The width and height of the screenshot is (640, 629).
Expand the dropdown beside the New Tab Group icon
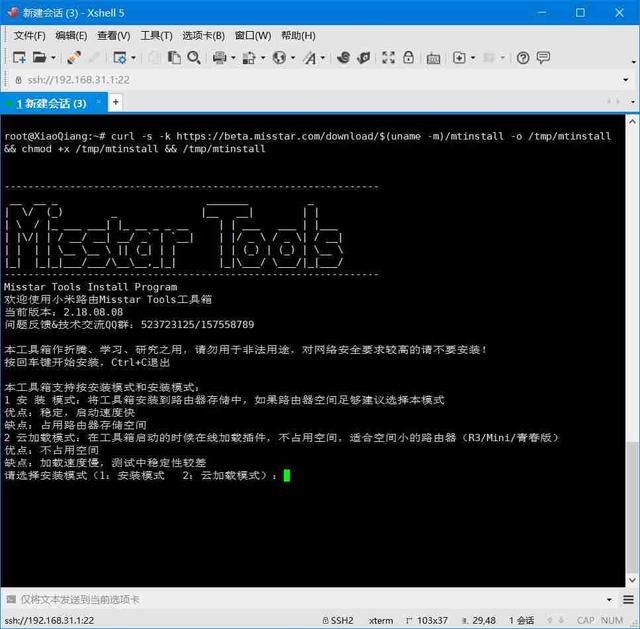pyautogui.click(x=473, y=58)
